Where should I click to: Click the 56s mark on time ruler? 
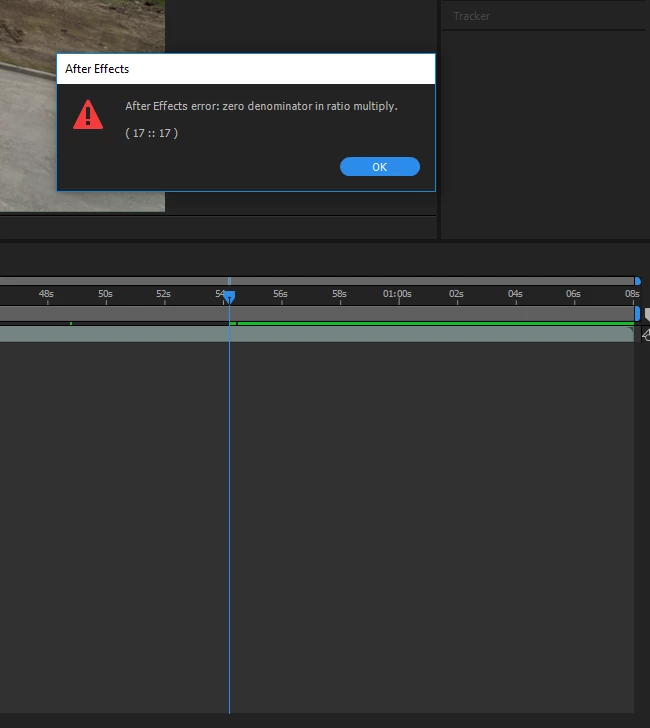(280, 294)
